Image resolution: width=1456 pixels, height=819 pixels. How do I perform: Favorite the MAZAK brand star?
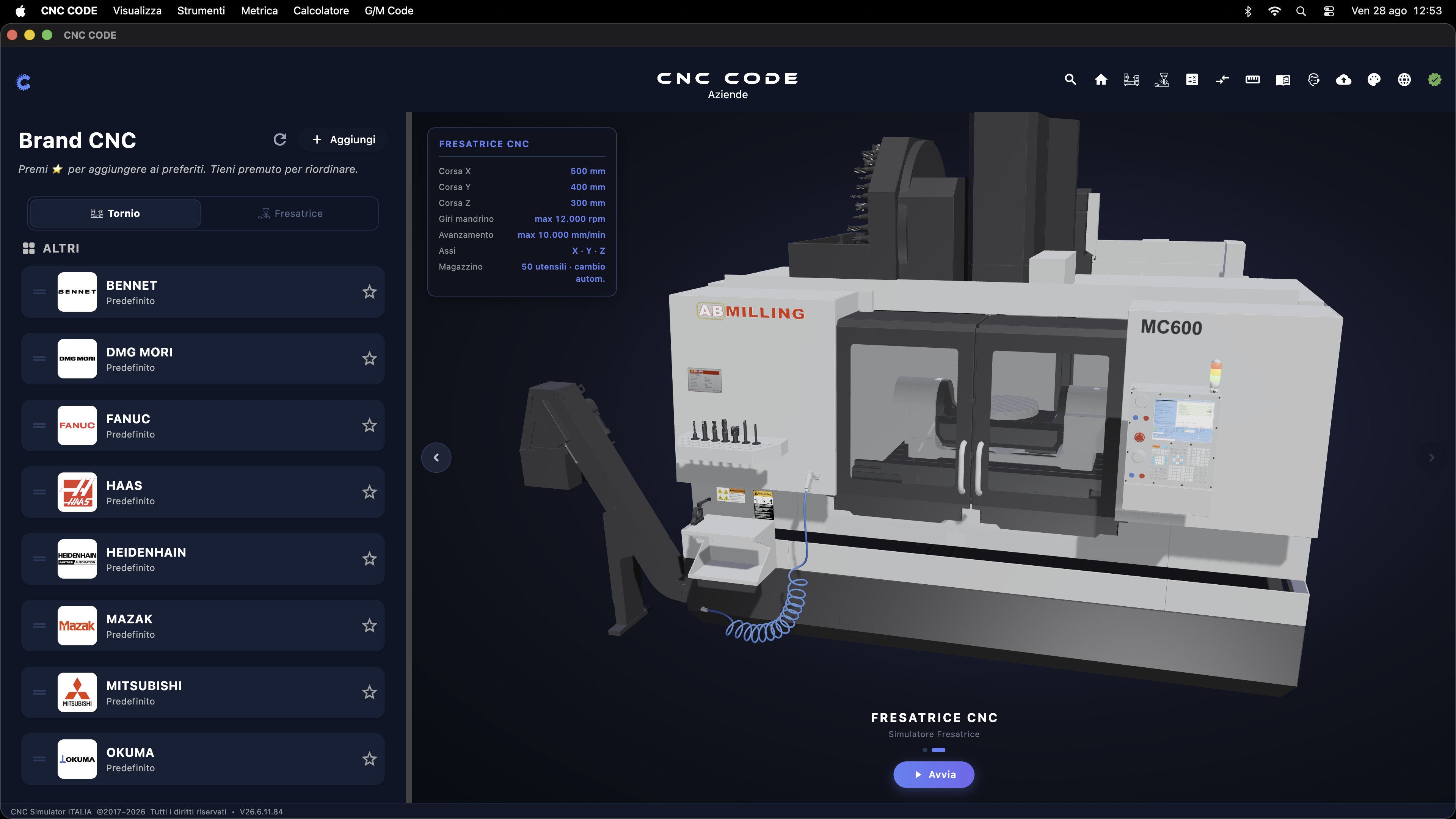[370, 625]
